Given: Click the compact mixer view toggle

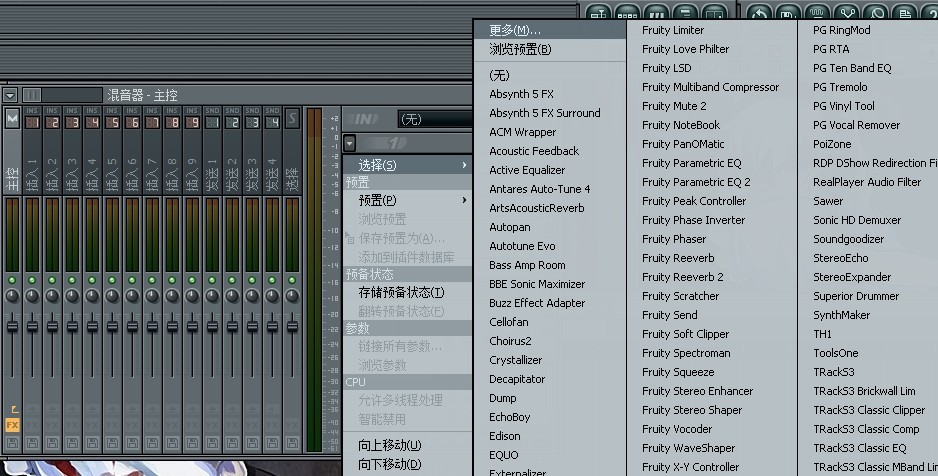Looking at the screenshot, I should click(x=32, y=95).
